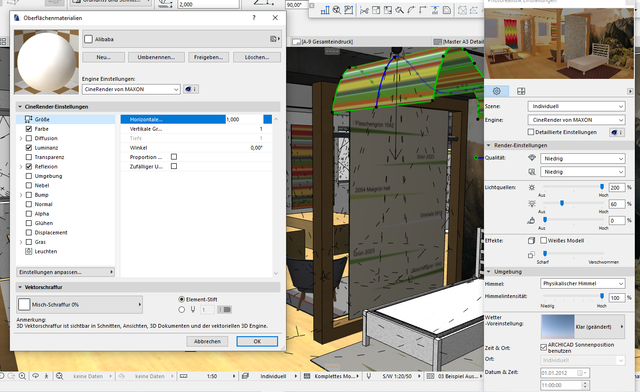Click the pen number icon beside field 1
Screen dimensions: 640x392
point(193,310)
